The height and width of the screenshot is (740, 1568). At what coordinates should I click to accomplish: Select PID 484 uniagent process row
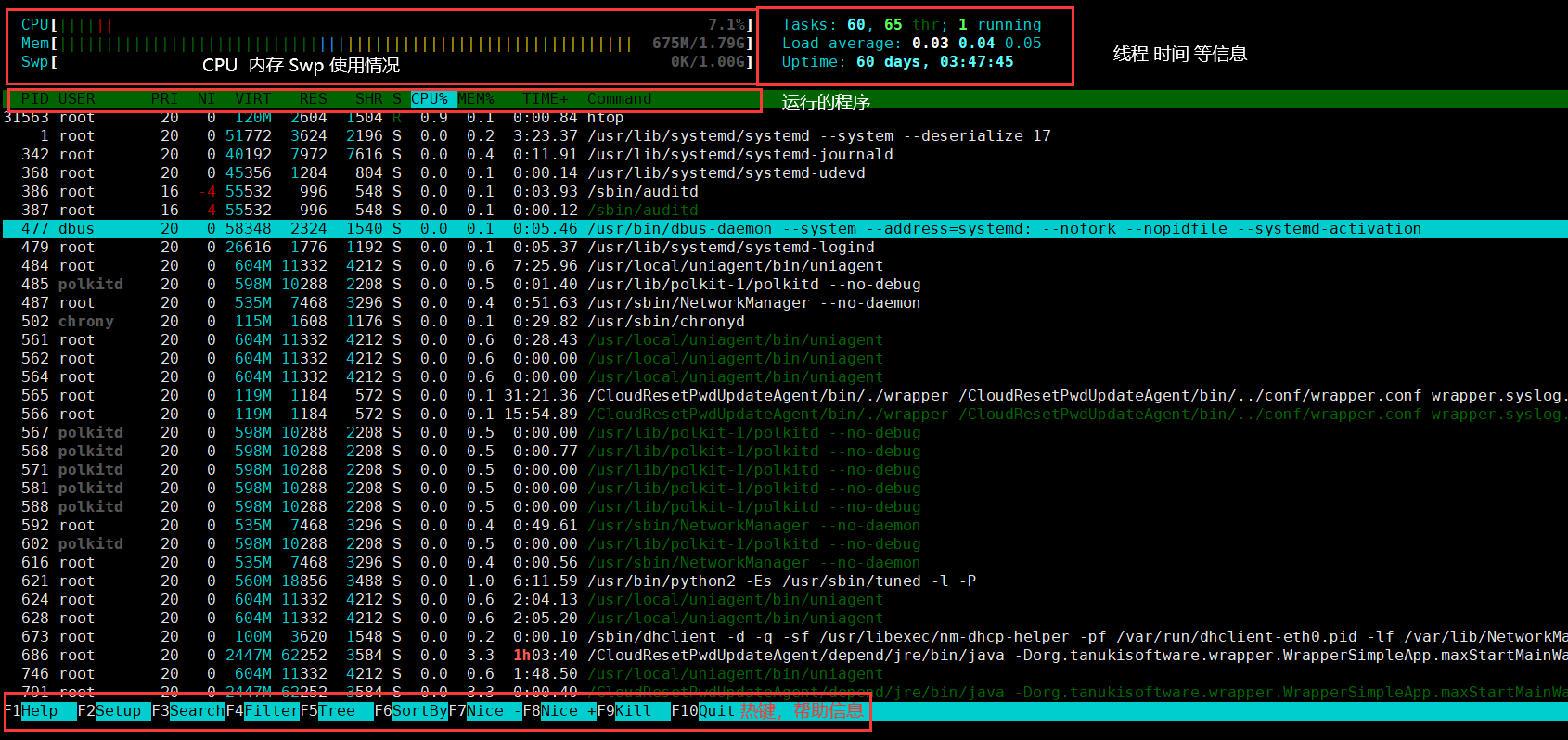click(784, 266)
